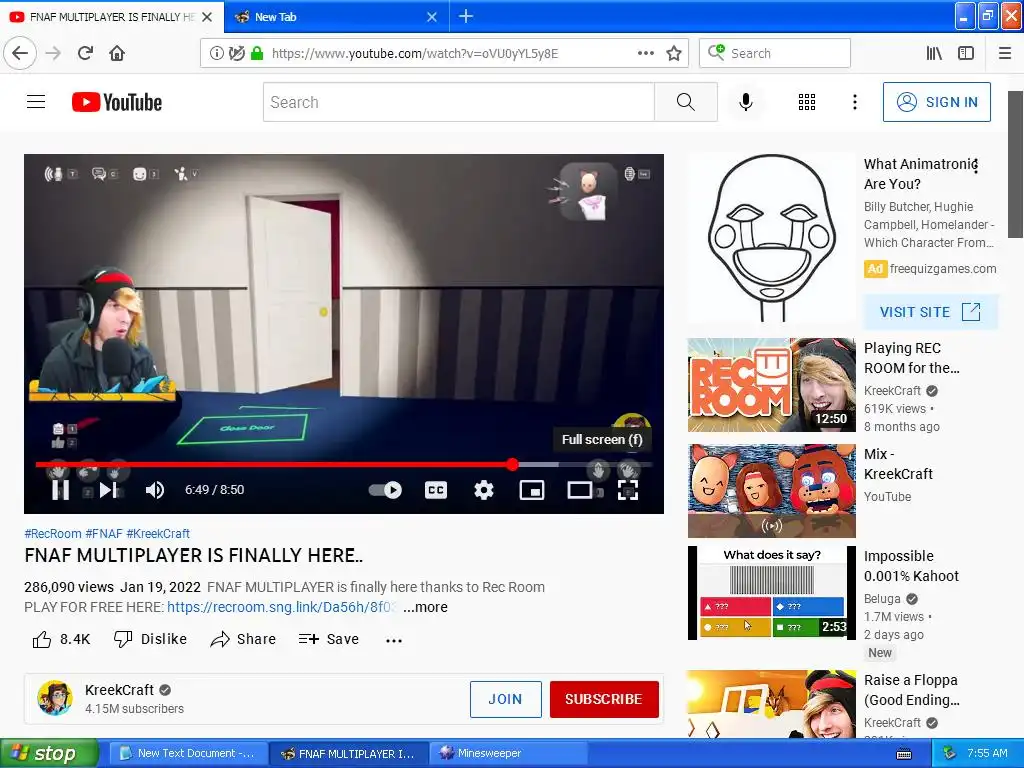
Task: Enable miniplayer mode
Action: click(x=532, y=490)
